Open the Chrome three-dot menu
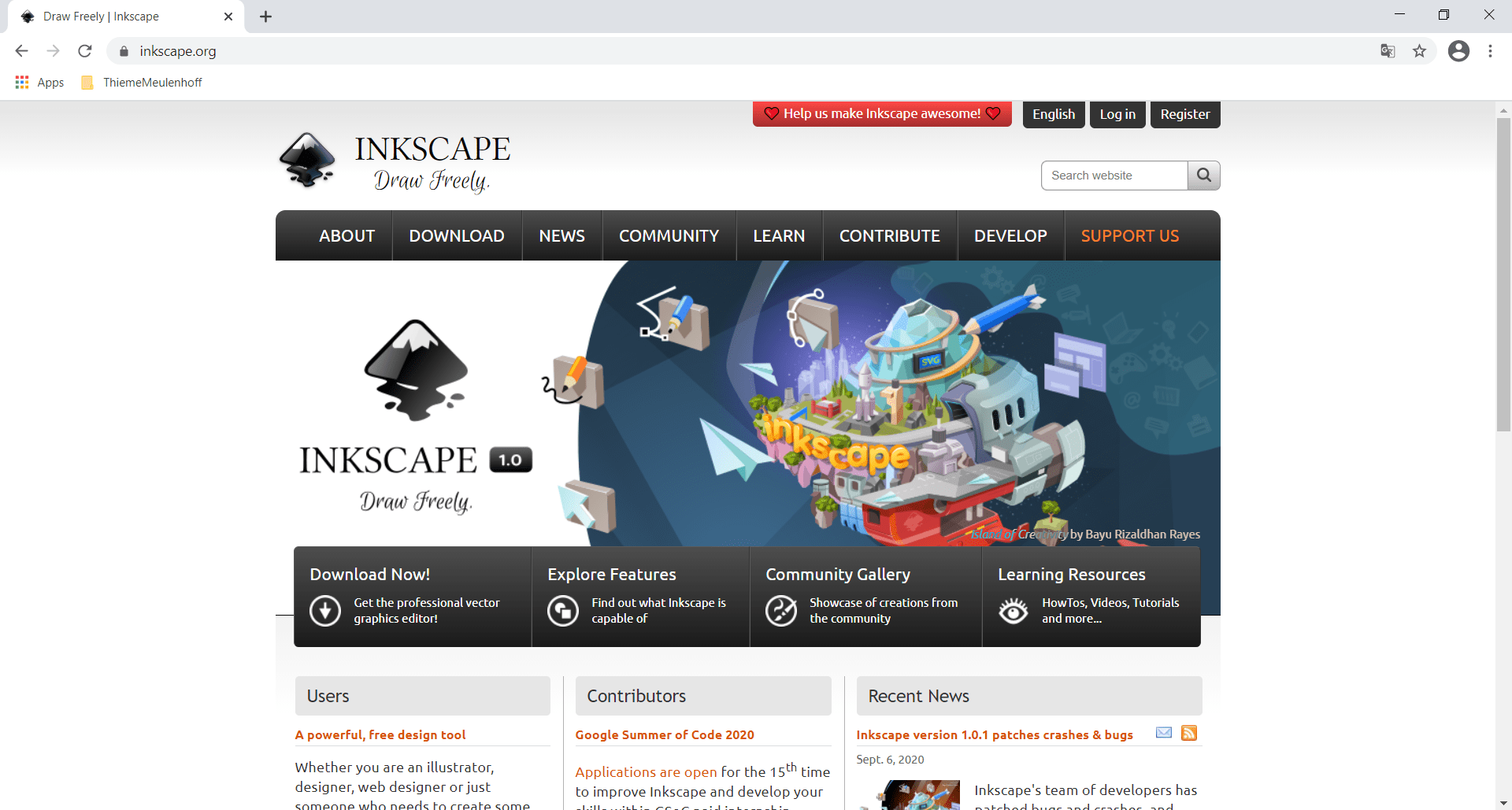This screenshot has height=810, width=1512. (1490, 51)
